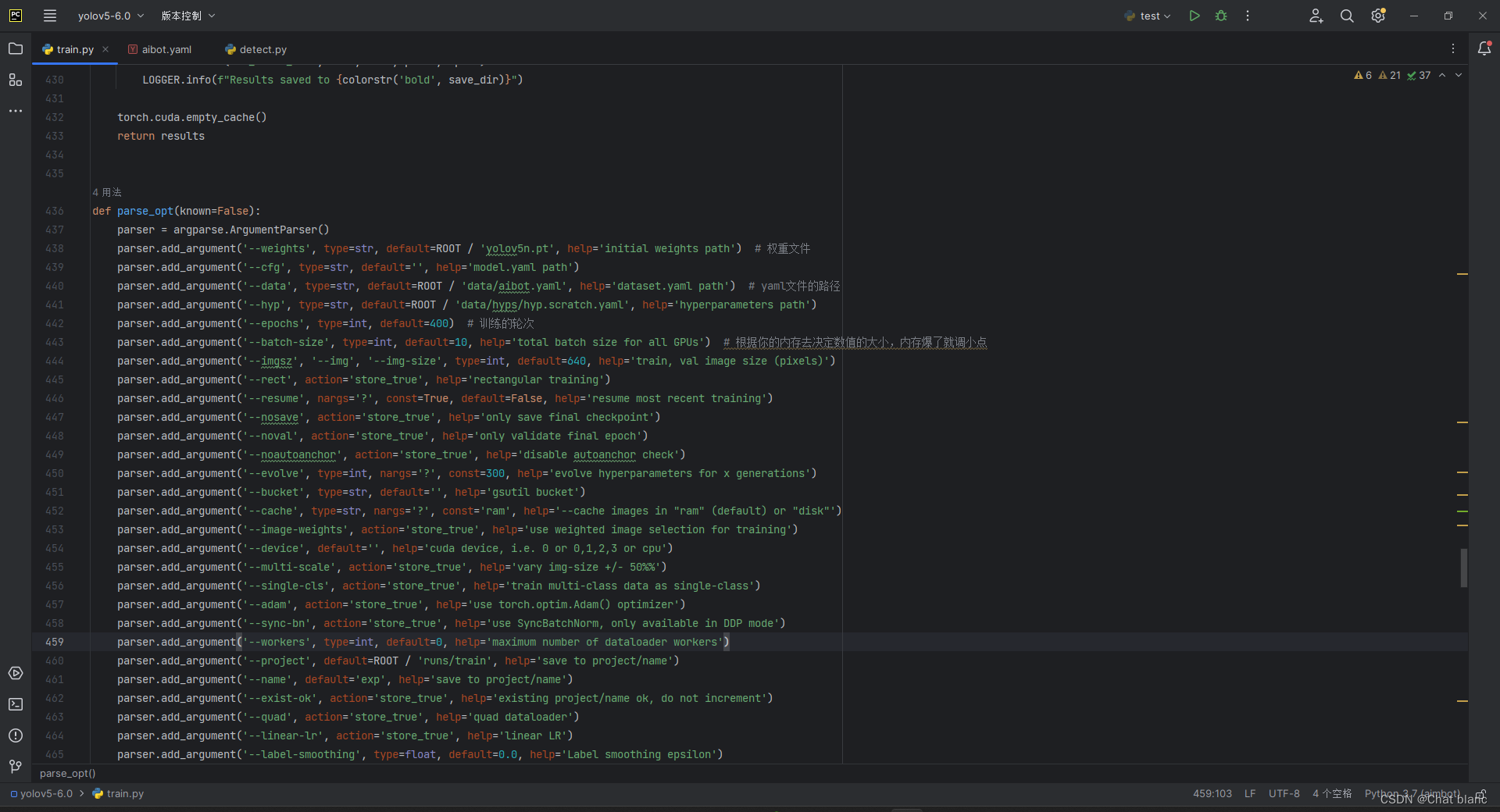Click train.py in the navigation bar

(119, 793)
